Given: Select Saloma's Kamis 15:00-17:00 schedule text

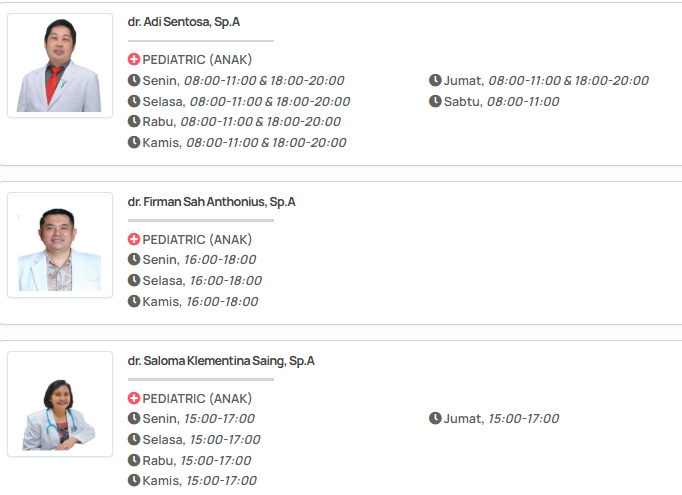Looking at the screenshot, I should [221, 481].
